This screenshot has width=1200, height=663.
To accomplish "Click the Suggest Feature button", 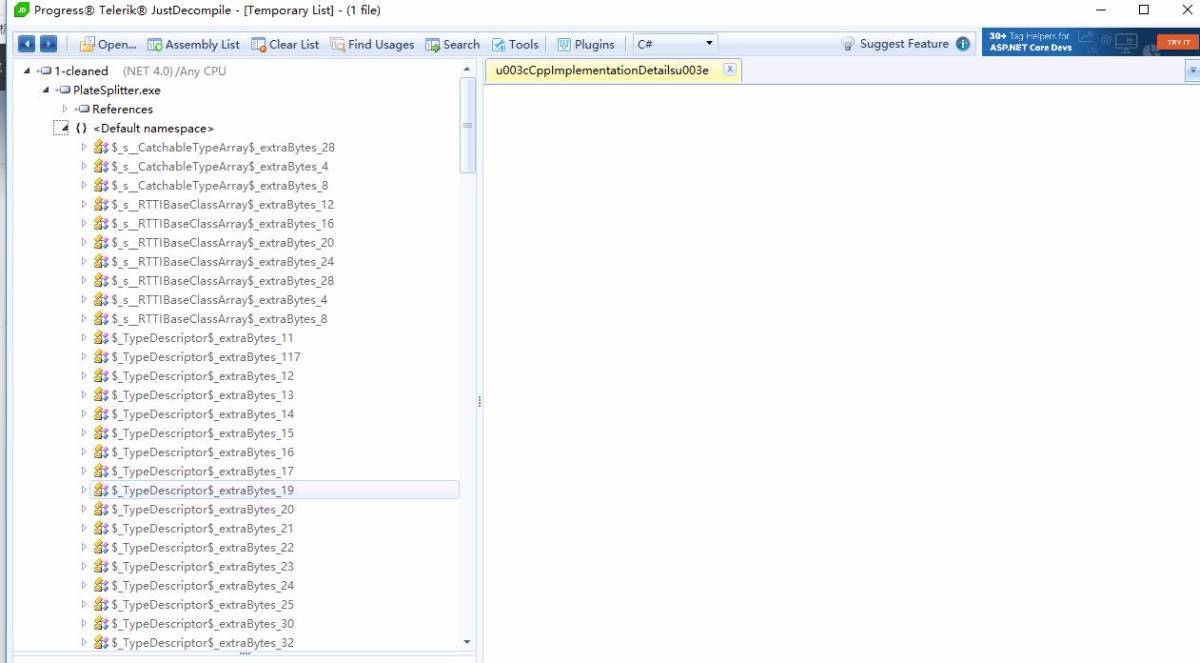I will pyautogui.click(x=895, y=44).
